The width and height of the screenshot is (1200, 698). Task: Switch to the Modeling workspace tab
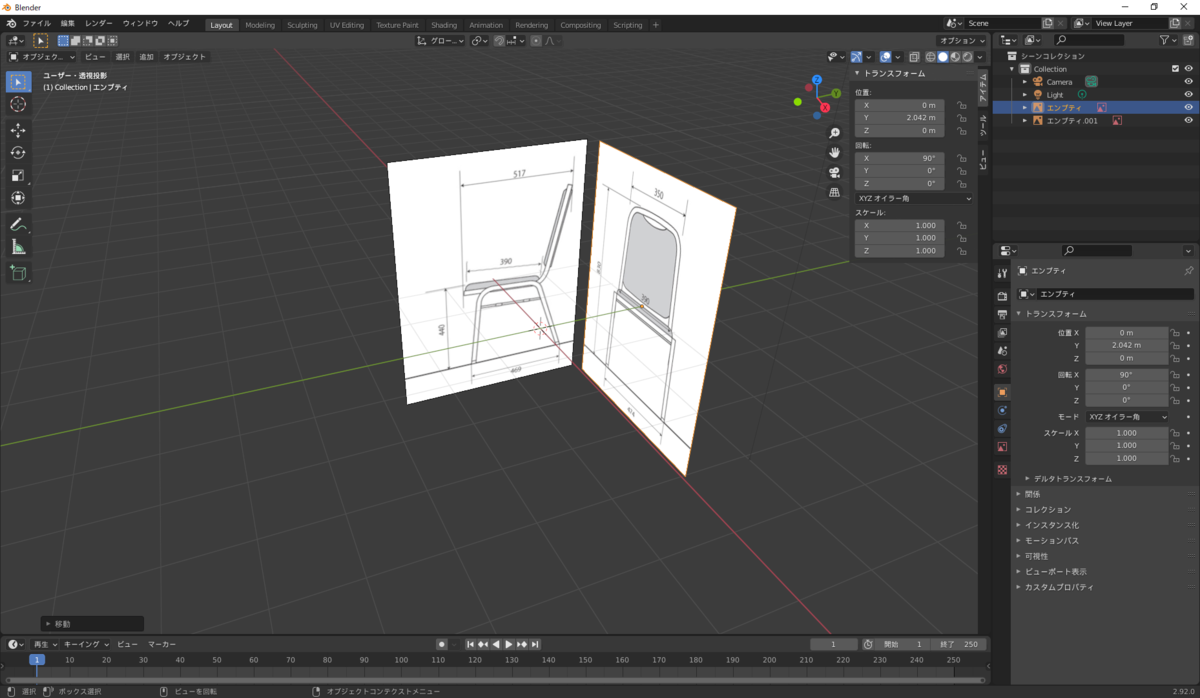(260, 25)
